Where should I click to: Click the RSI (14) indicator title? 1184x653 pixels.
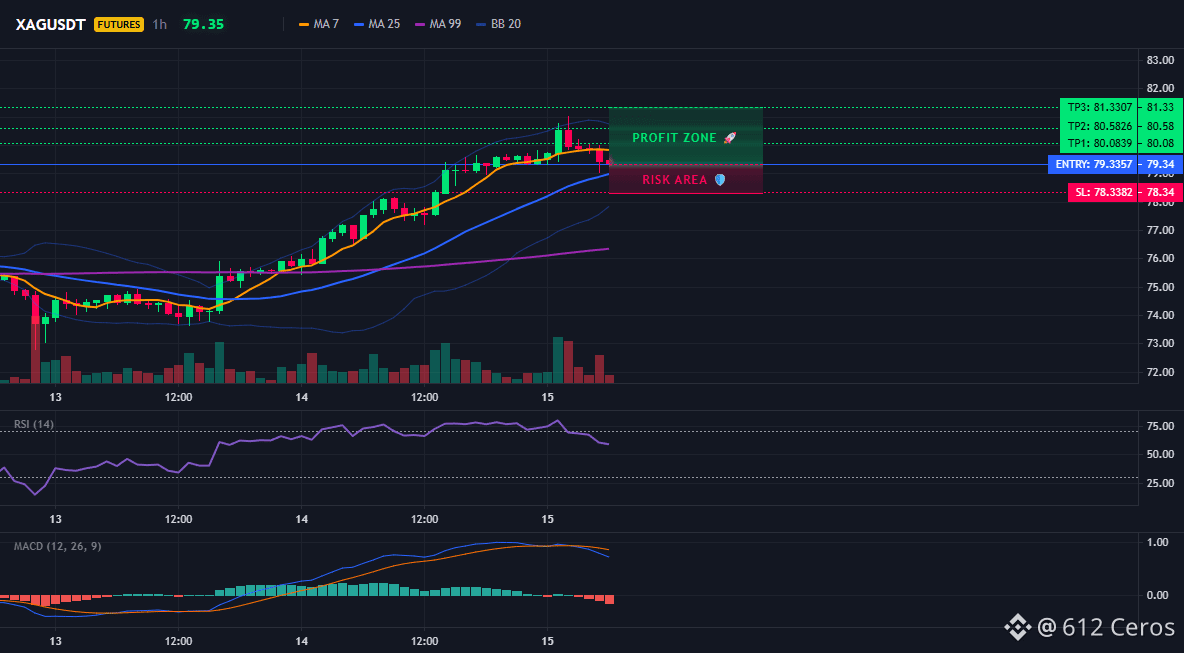(34, 424)
